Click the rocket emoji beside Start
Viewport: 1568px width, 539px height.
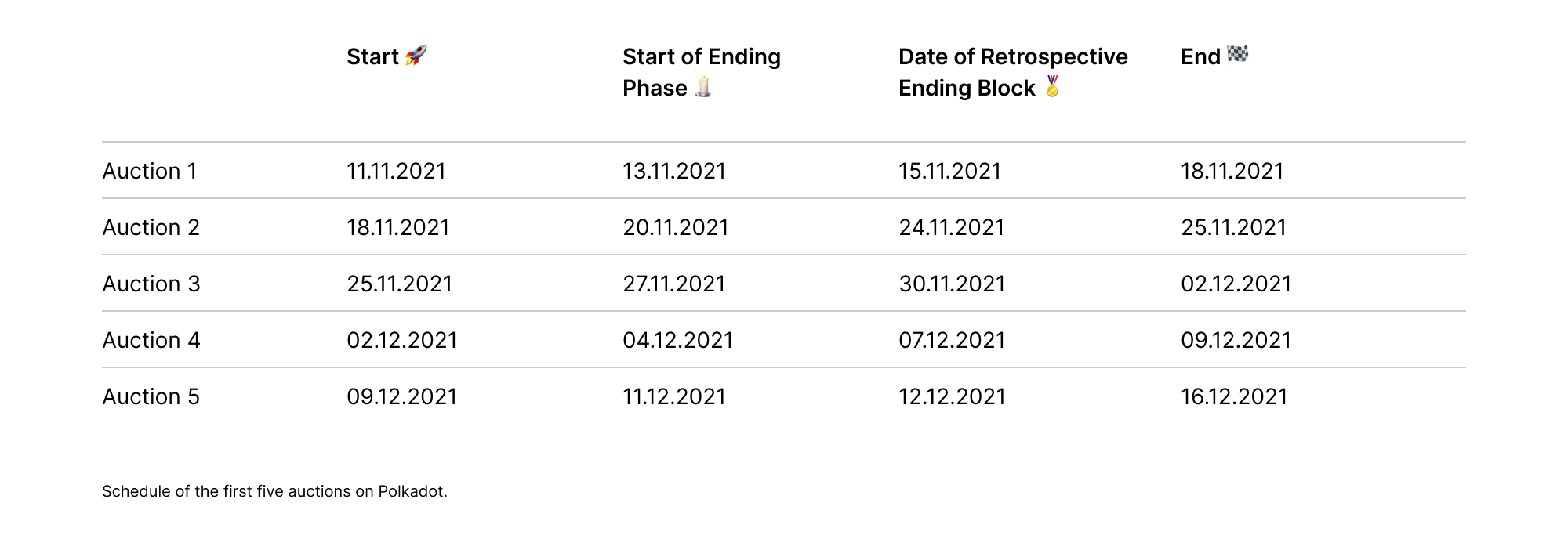click(x=416, y=56)
